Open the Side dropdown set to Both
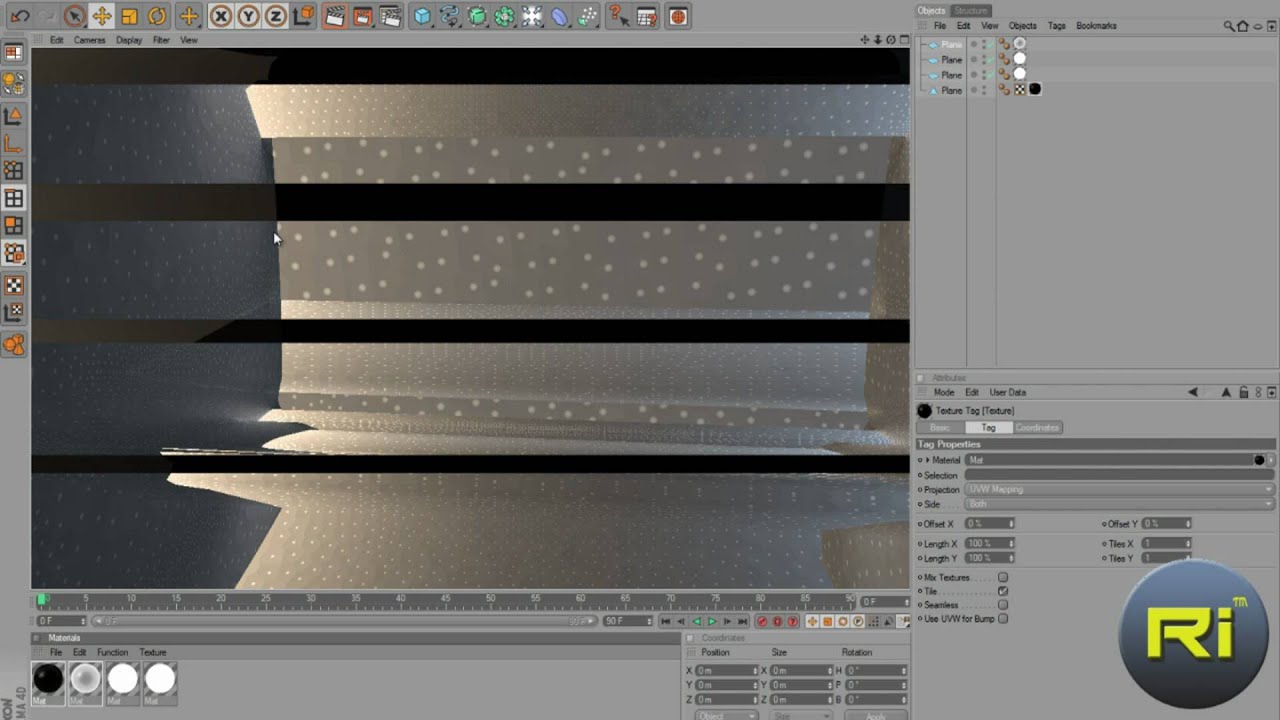The width and height of the screenshot is (1280, 720). tap(1119, 504)
